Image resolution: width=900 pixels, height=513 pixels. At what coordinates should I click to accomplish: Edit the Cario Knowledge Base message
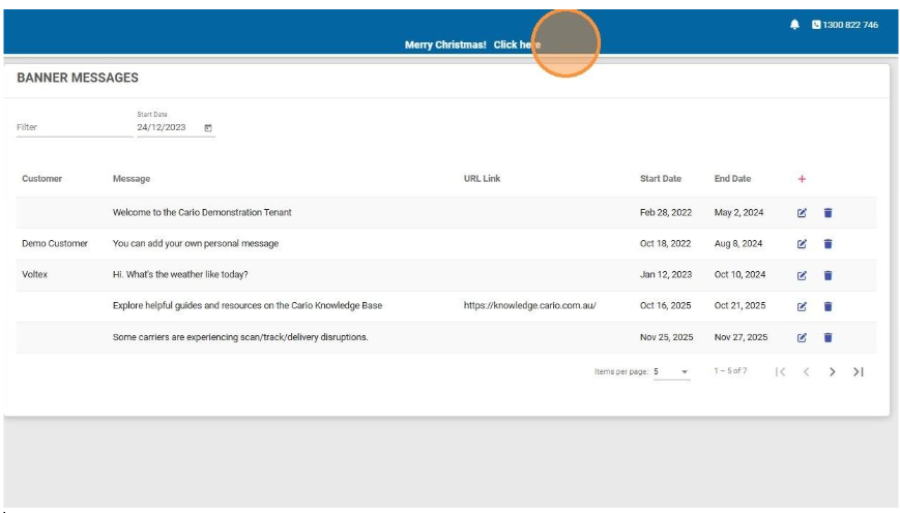click(801, 306)
